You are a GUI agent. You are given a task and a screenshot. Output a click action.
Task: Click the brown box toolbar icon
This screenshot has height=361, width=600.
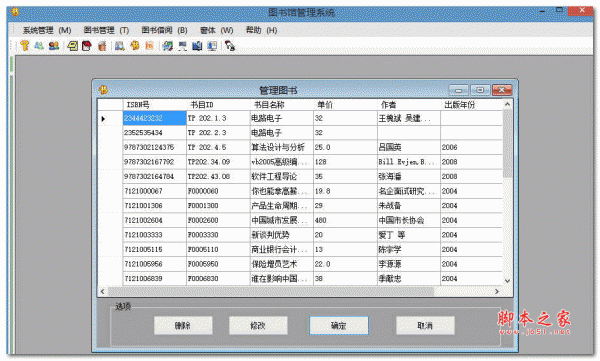click(102, 46)
